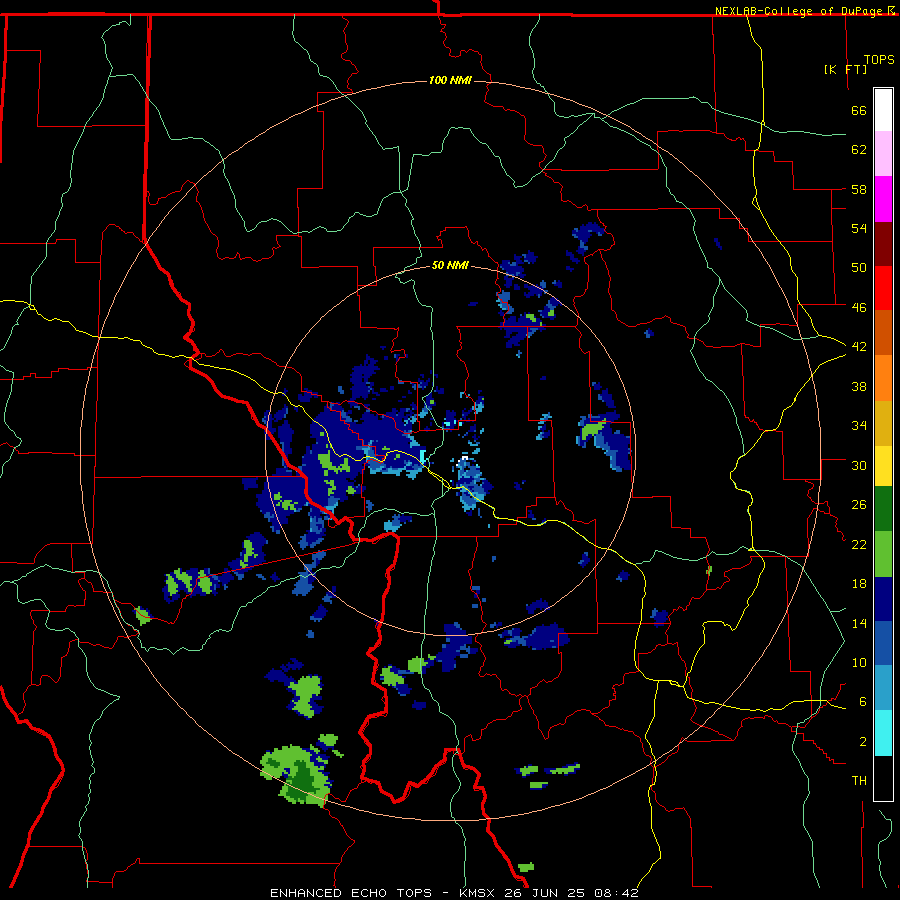The image size is (900, 900).
Task: Pick the navy blue legend swatch
Action: pos(883,599)
